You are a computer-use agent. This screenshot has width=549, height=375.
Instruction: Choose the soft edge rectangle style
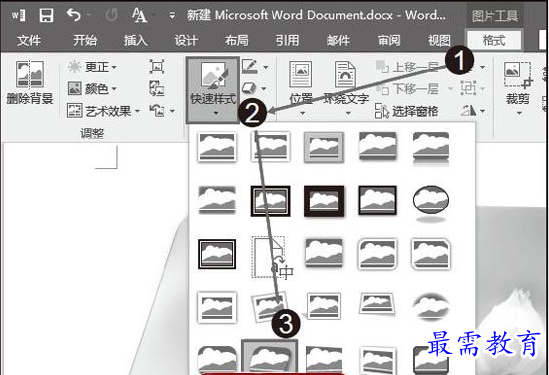pos(217,200)
